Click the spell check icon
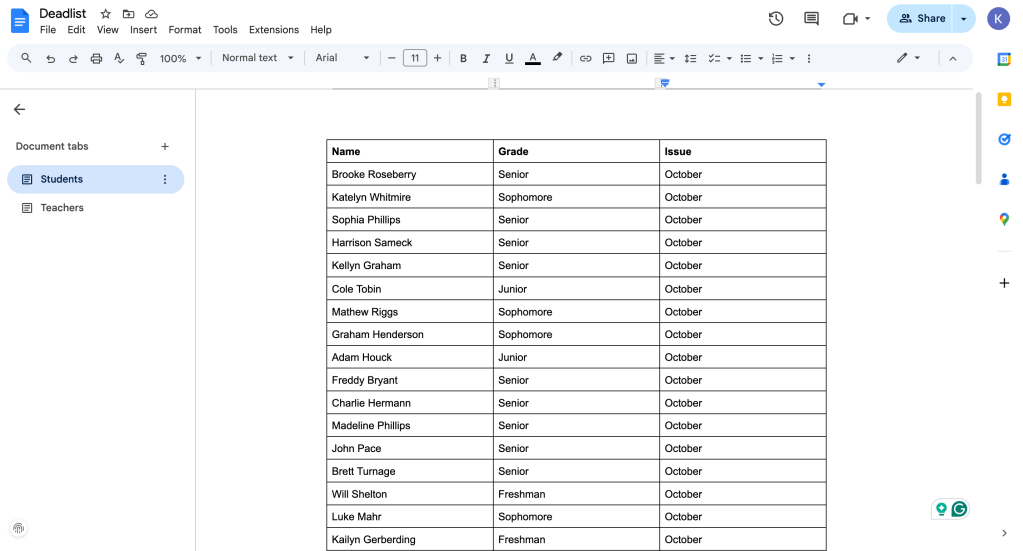This screenshot has width=1023, height=551. coord(119,58)
